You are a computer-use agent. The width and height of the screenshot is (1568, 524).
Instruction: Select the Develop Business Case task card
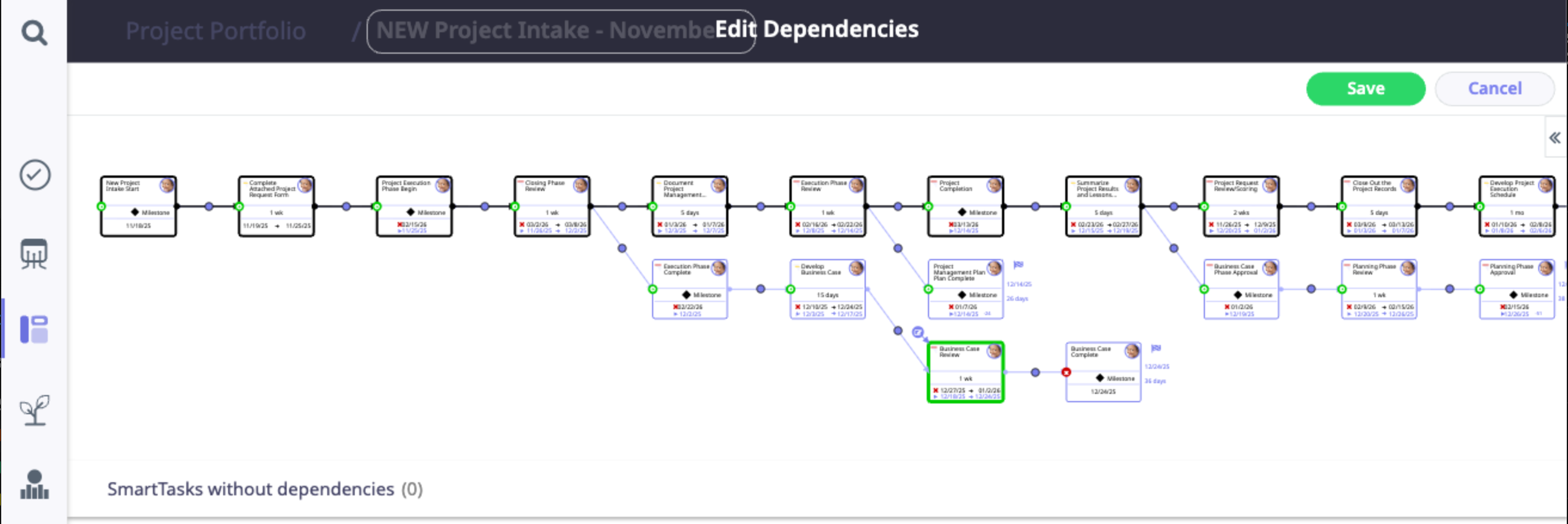coord(827,289)
